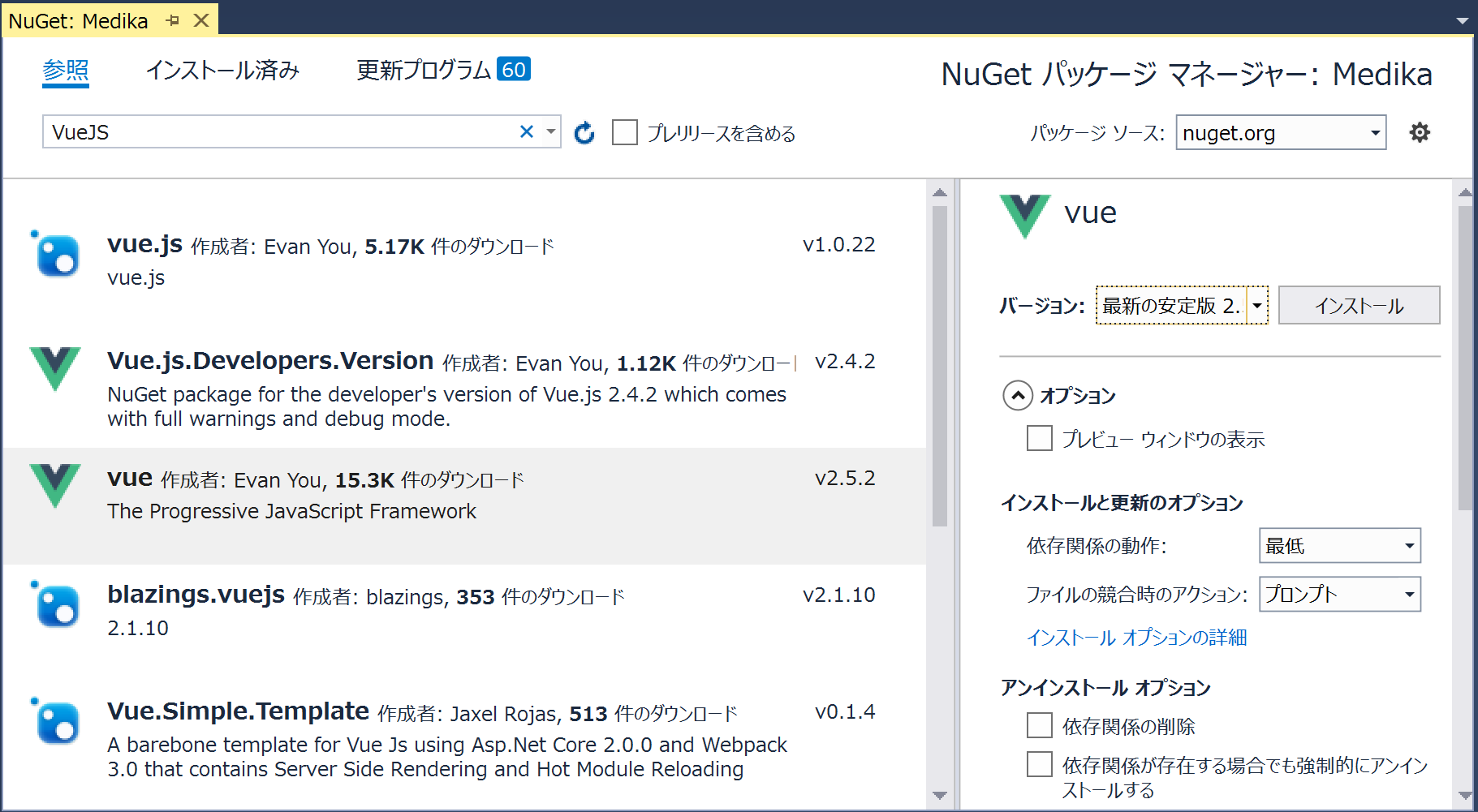Enable the プレリリースを含める checkbox
Image resolution: width=1478 pixels, height=812 pixels.
[625, 132]
